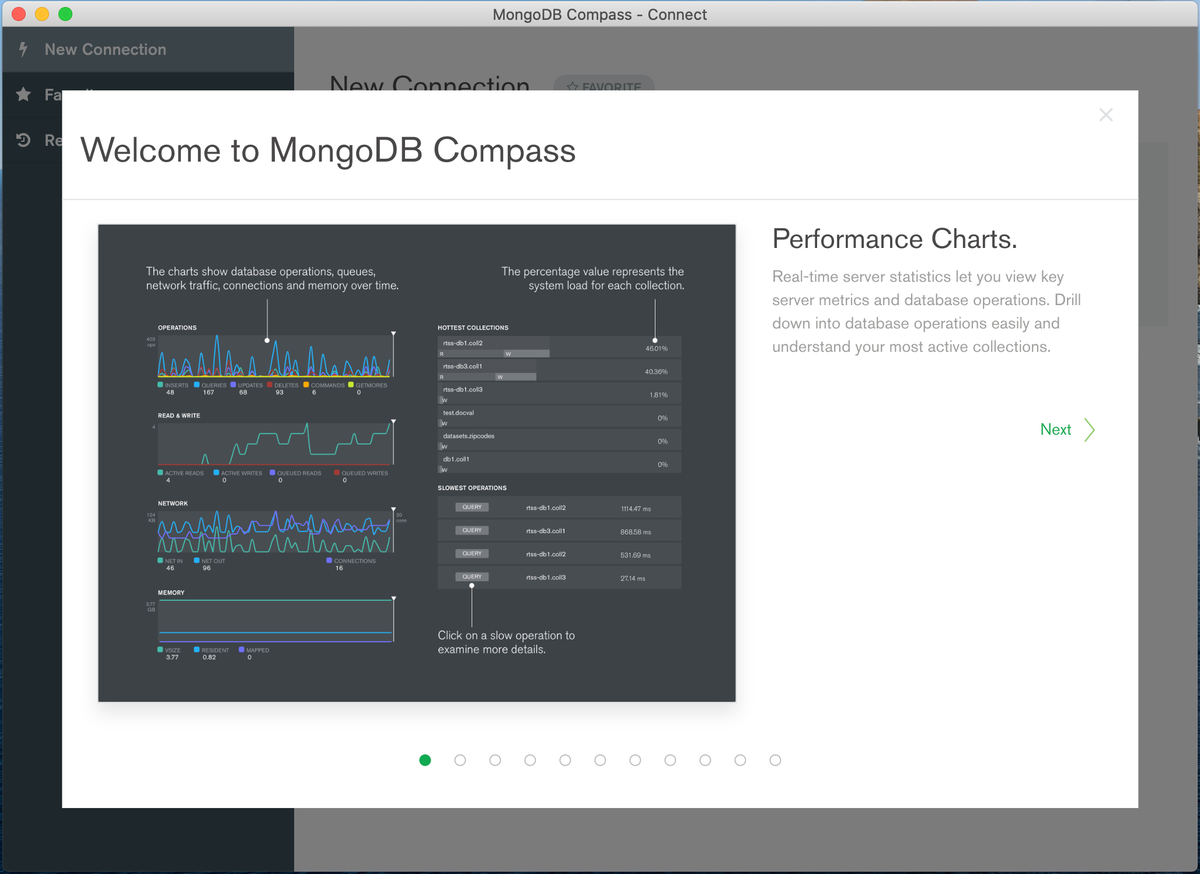Select the eighth carousel dot
The width and height of the screenshot is (1200, 874).
670,760
